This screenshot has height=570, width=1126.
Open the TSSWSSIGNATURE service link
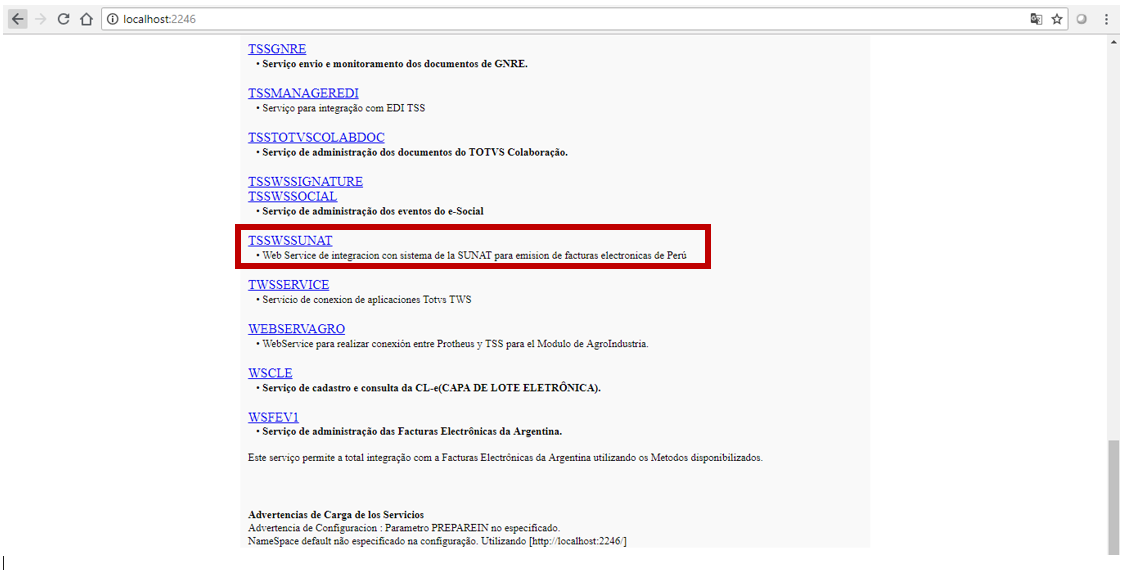(305, 182)
